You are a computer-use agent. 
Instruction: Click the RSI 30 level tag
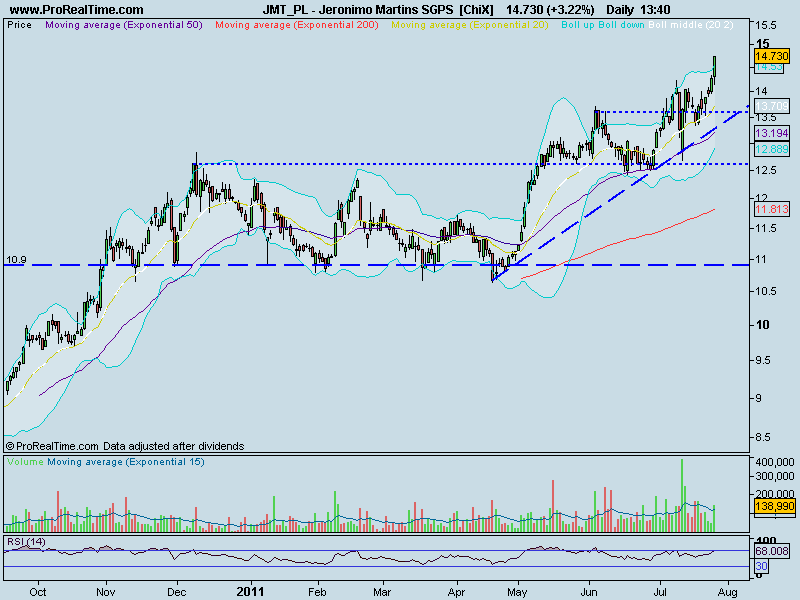[762, 566]
